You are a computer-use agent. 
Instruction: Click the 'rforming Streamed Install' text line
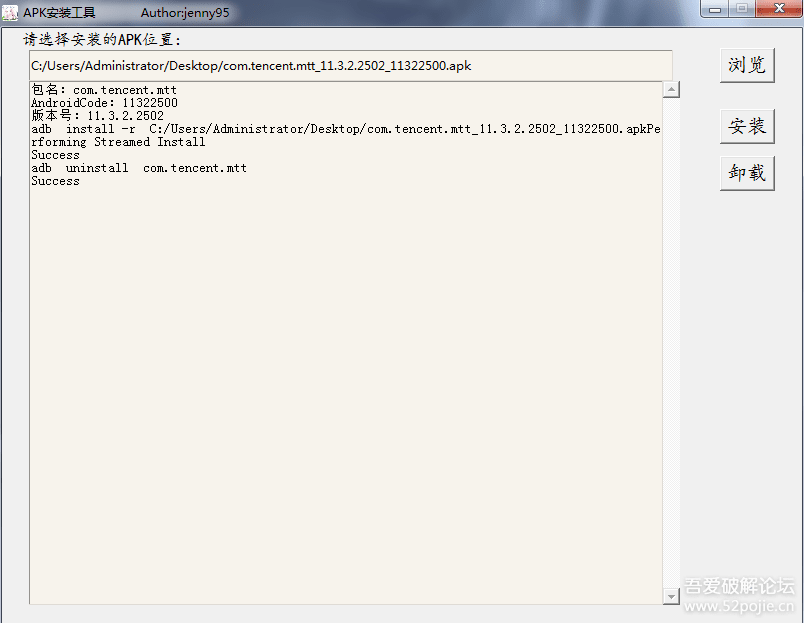(x=118, y=142)
